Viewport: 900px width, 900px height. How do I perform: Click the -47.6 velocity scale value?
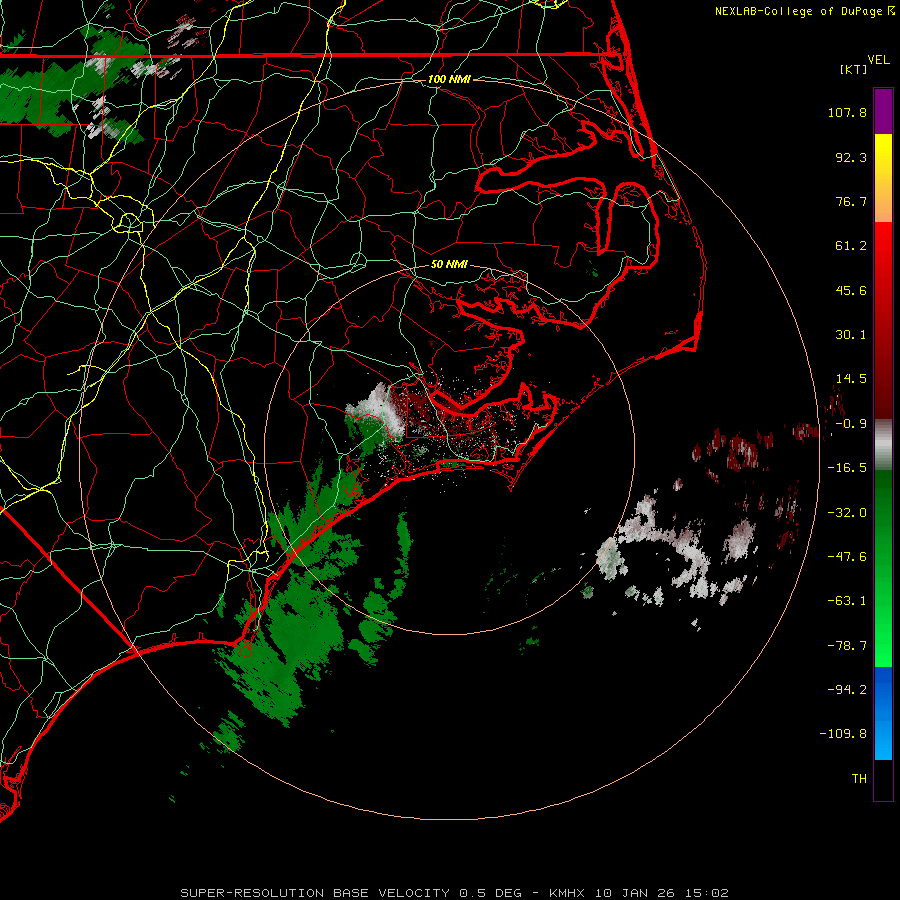(847, 557)
